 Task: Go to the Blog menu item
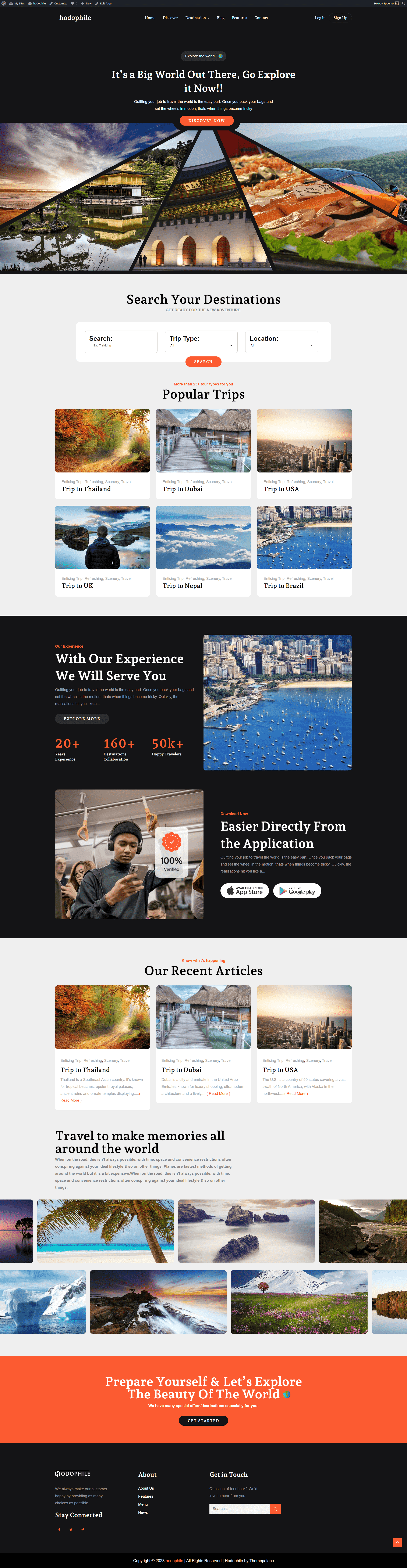[220, 18]
